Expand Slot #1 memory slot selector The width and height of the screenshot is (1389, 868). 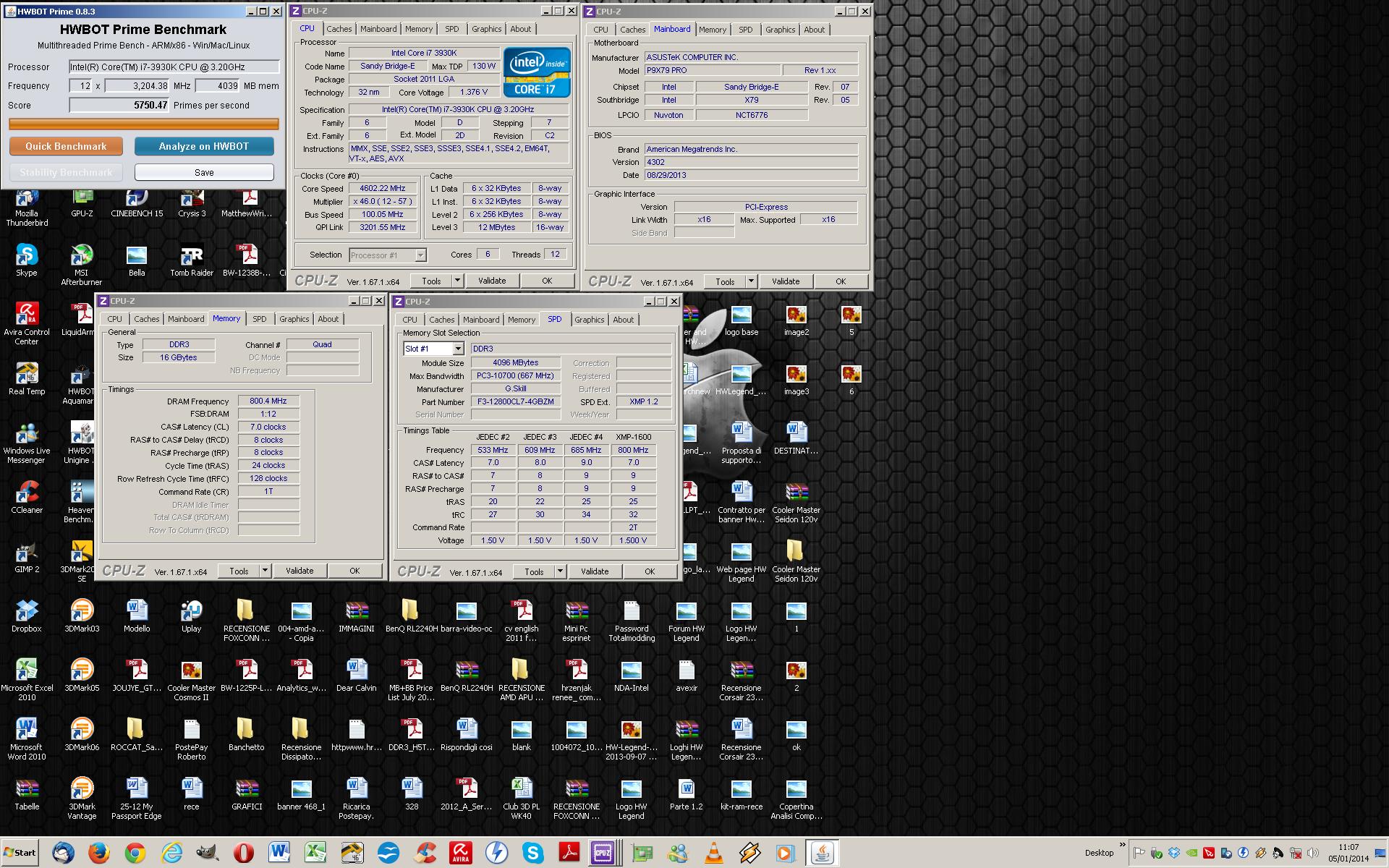pyautogui.click(x=458, y=349)
